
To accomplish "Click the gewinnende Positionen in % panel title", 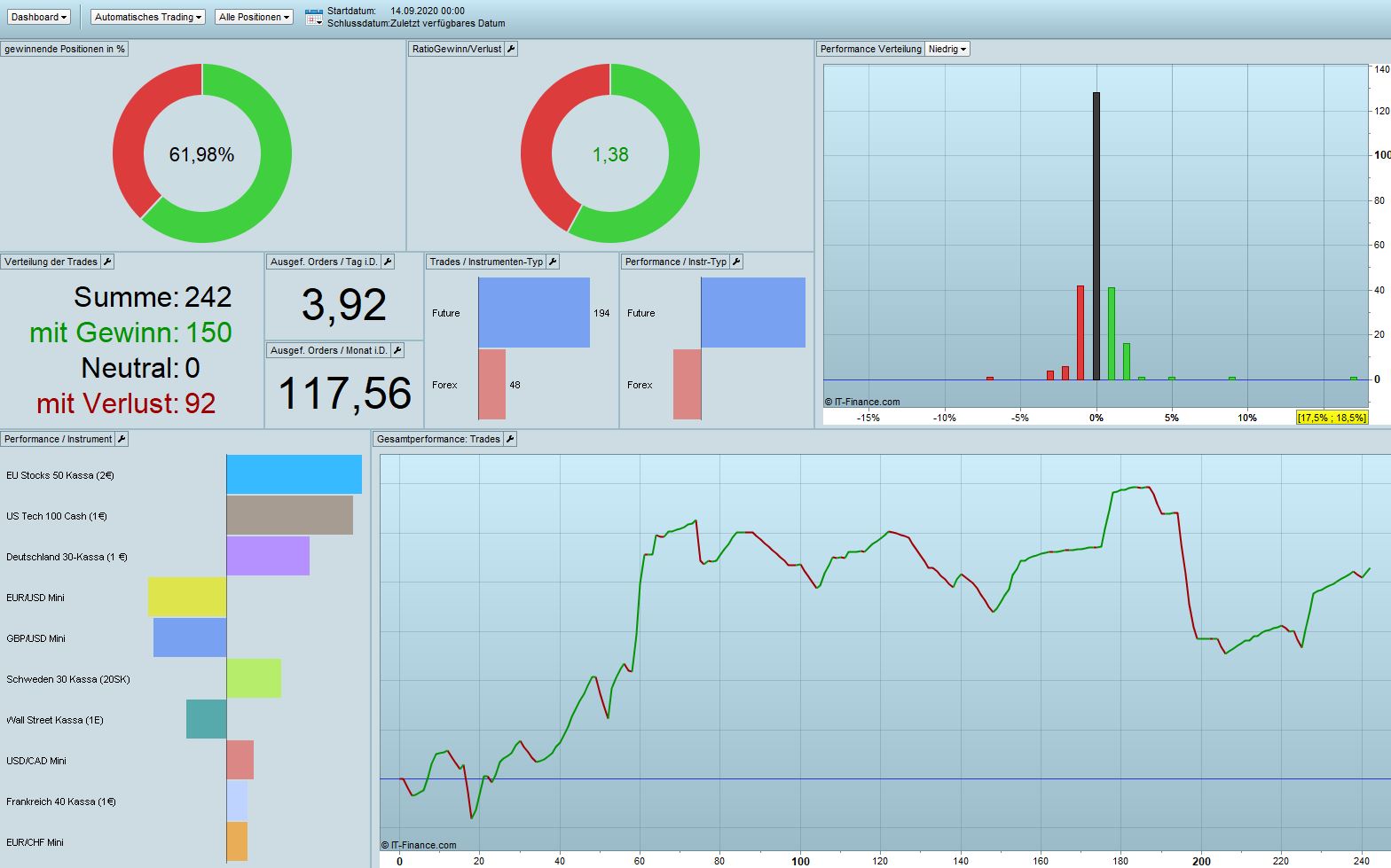I will pyautogui.click(x=65, y=49).
